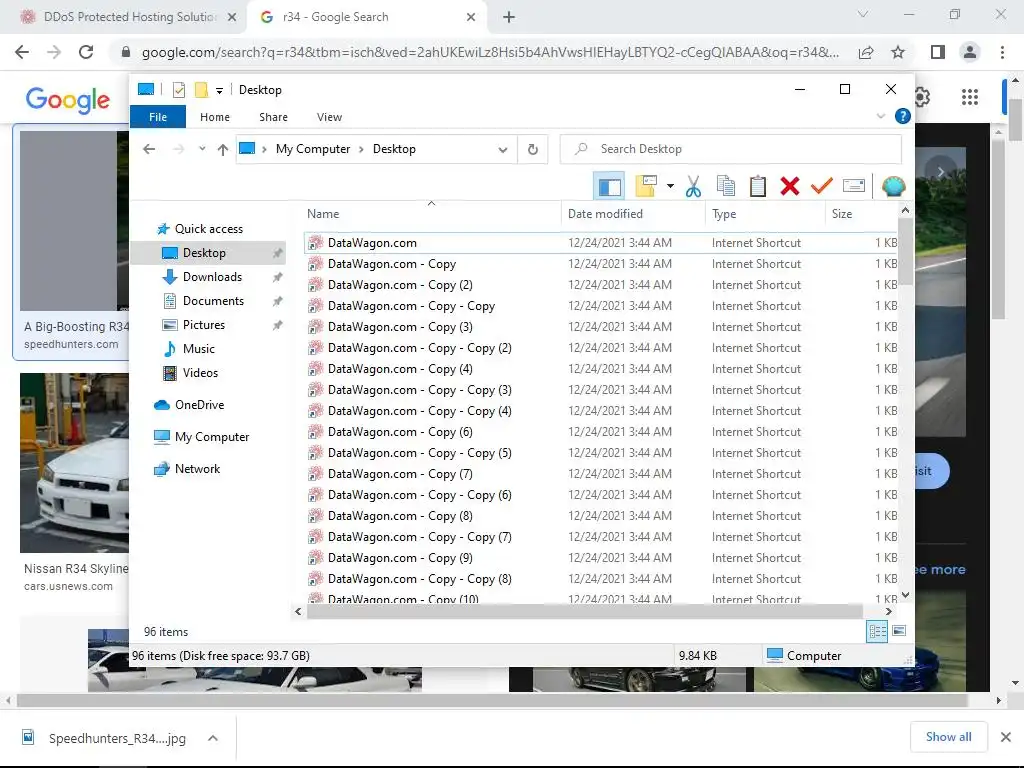
Task: Open Google apps grid icon
Action: point(970,97)
